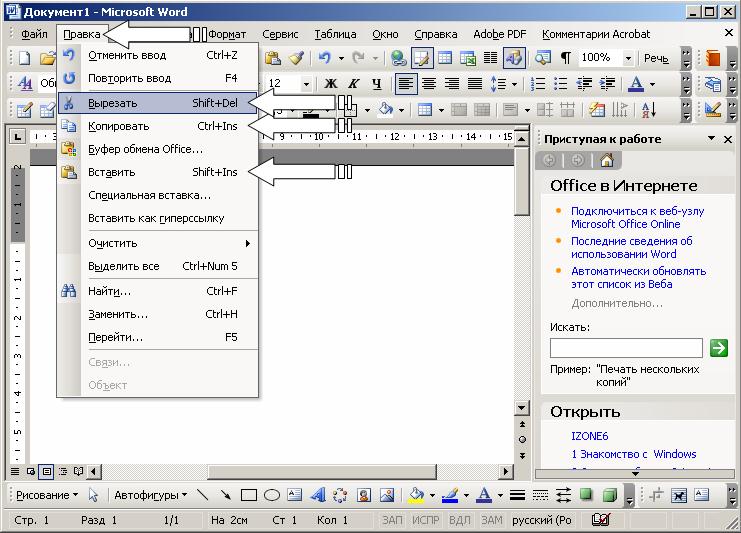Click the green search arrow button
The height and width of the screenshot is (533, 741).
718,348
